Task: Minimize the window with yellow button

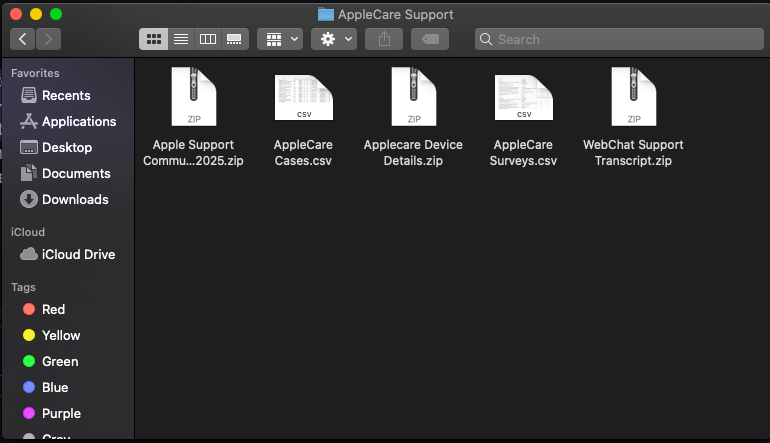Action: point(36,14)
